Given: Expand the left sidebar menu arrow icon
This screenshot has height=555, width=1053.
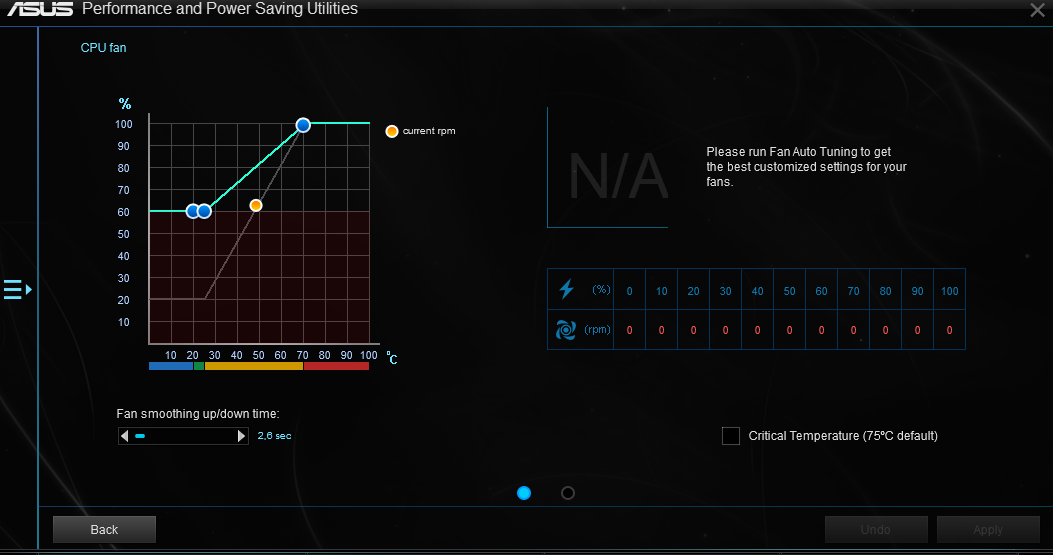Looking at the screenshot, I should pos(17,290).
